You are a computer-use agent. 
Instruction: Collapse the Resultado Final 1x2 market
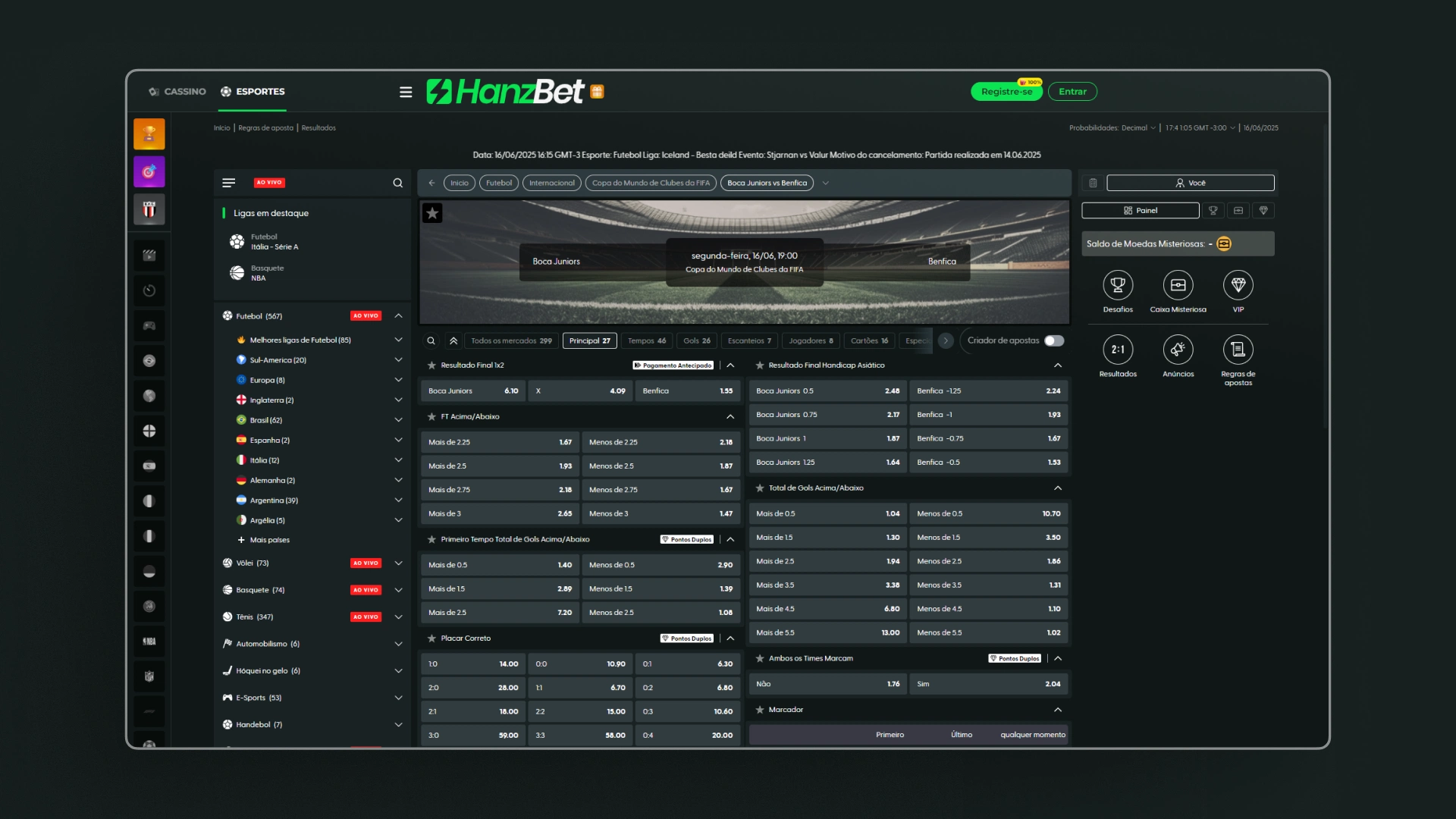[730, 366]
